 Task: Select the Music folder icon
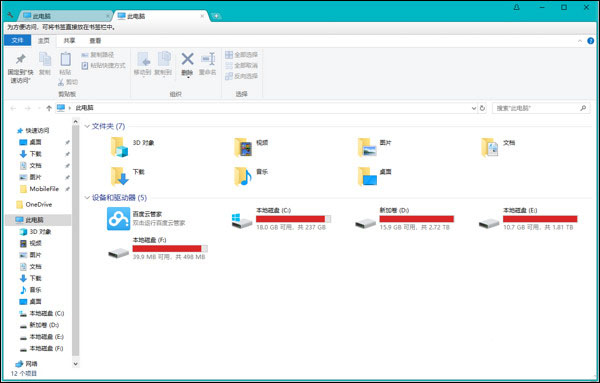(x=243, y=176)
